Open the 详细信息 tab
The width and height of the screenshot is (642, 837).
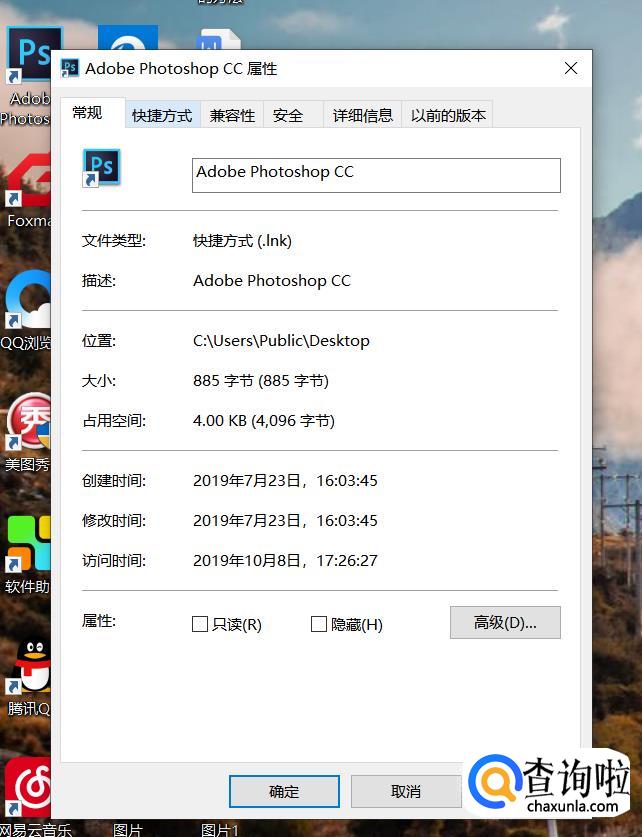[363, 116]
